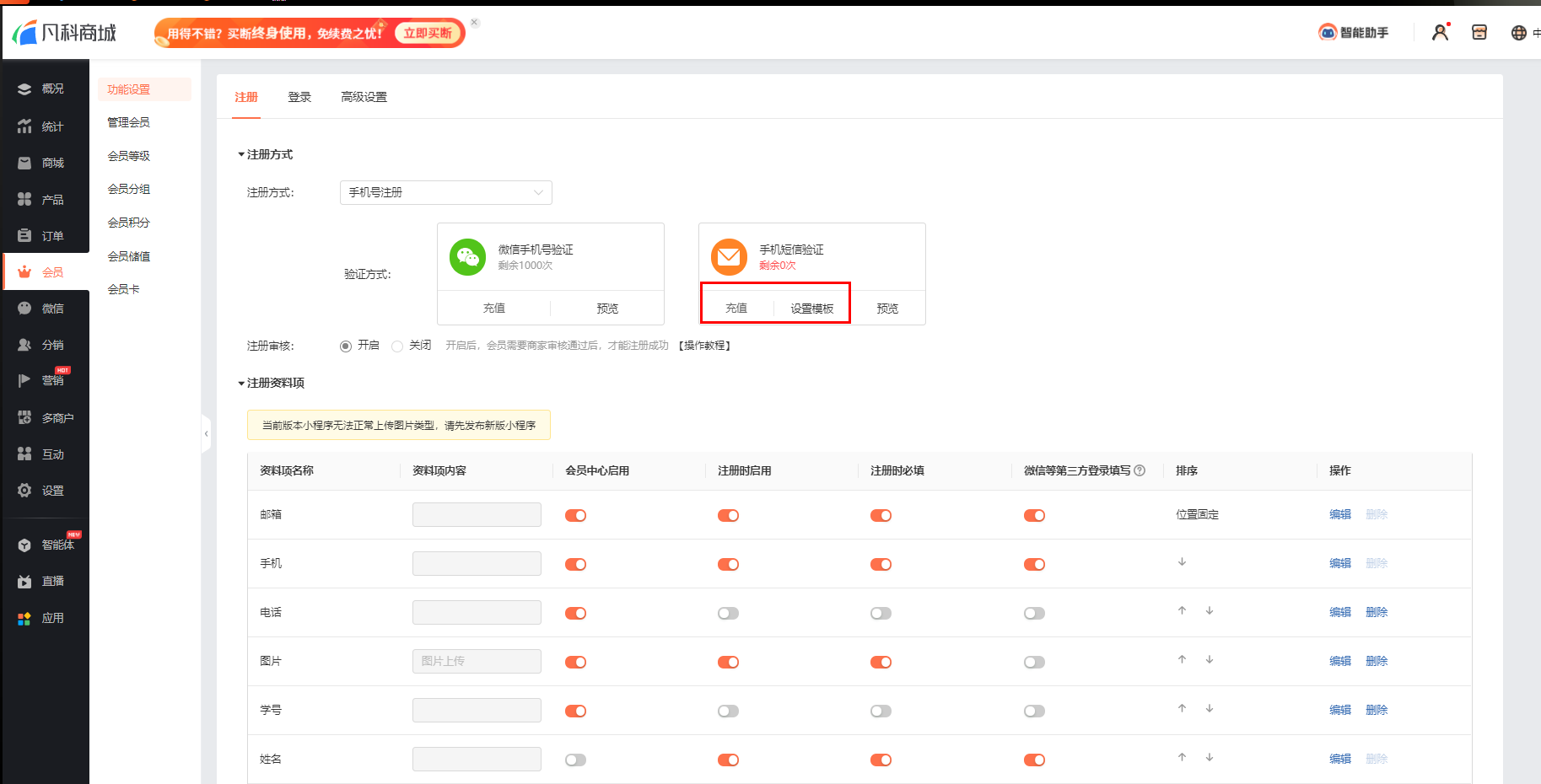Switch to the 登录 tab
The image size is (1541, 784).
(299, 97)
